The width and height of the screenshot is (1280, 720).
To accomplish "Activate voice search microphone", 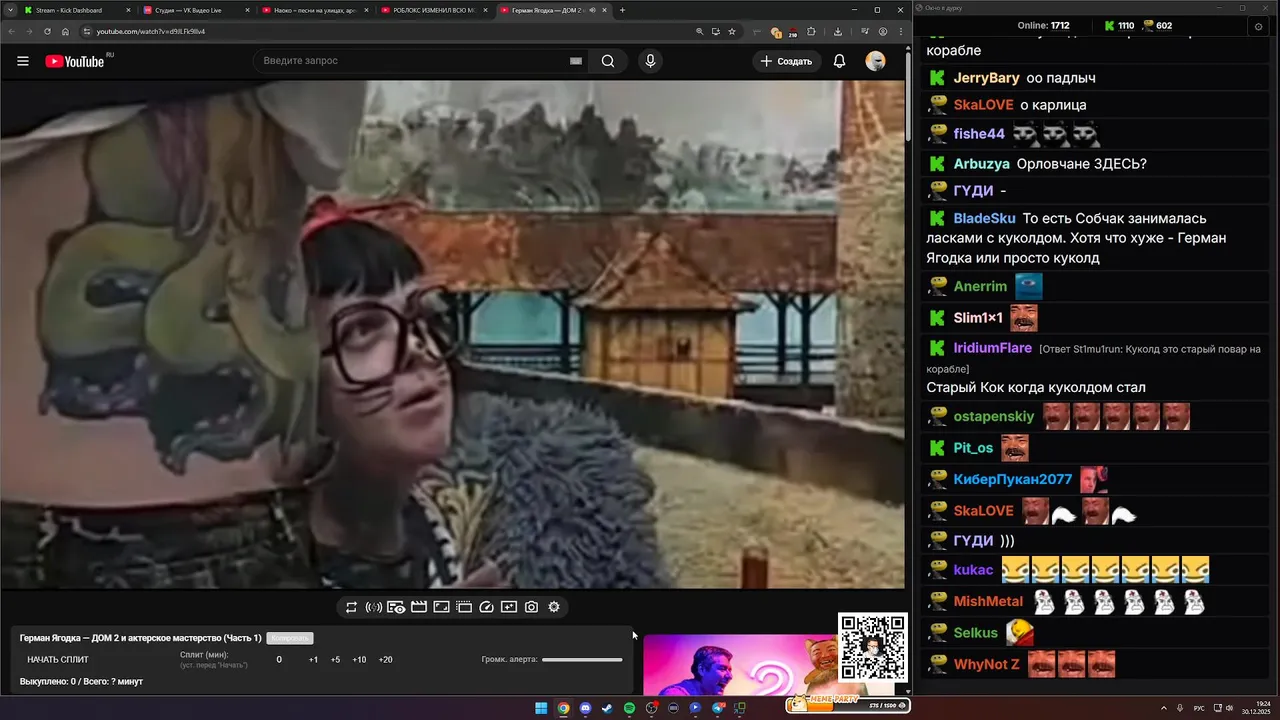I will coord(650,61).
